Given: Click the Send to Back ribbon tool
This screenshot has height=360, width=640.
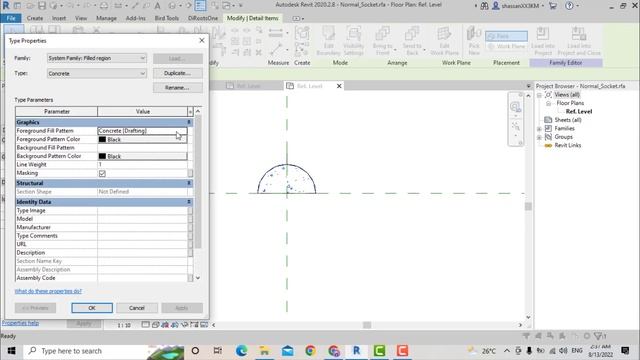Looking at the screenshot, I should coord(412,41).
